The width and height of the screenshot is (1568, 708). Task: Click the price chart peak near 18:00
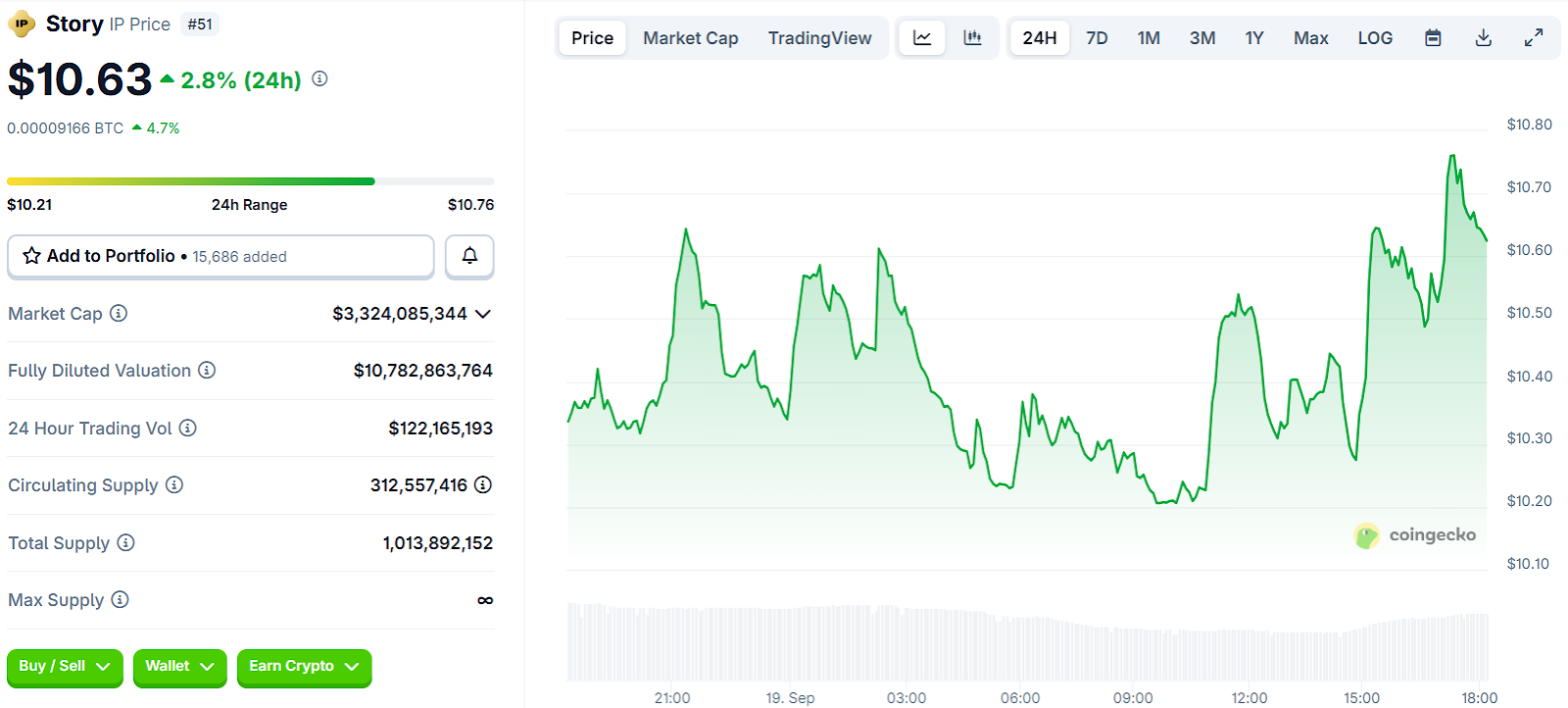1452,157
